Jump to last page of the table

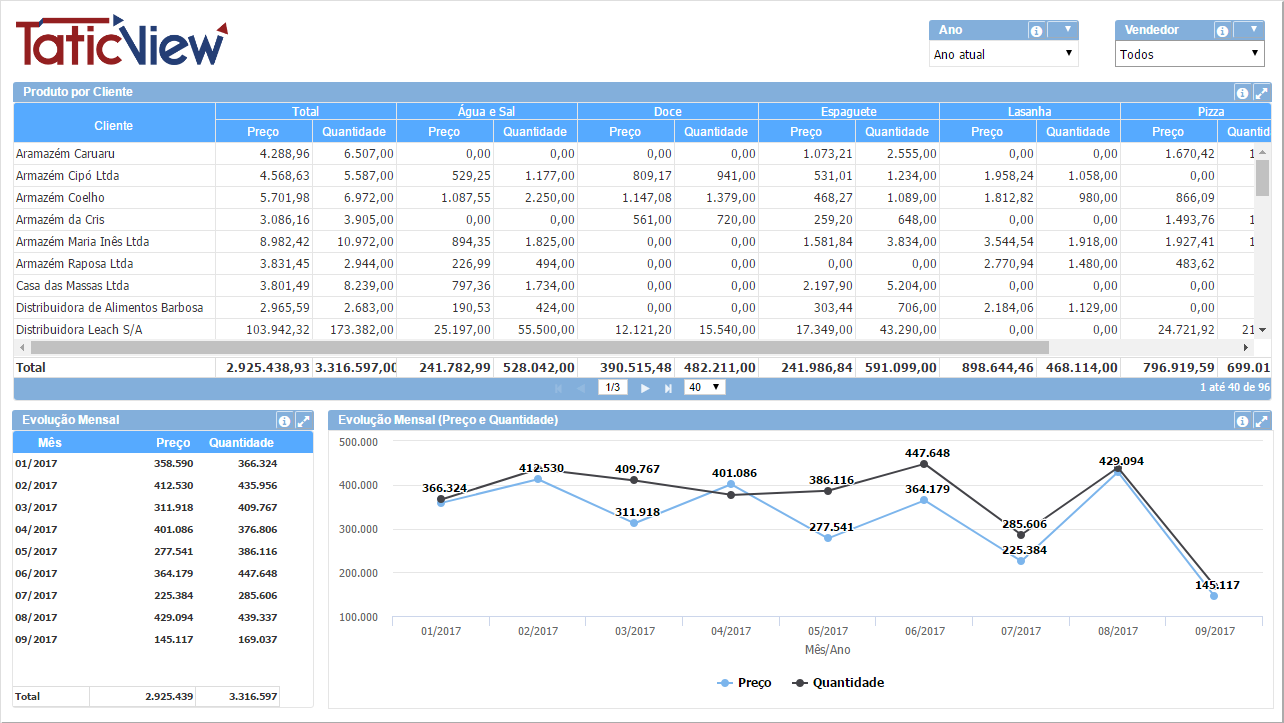pos(668,388)
